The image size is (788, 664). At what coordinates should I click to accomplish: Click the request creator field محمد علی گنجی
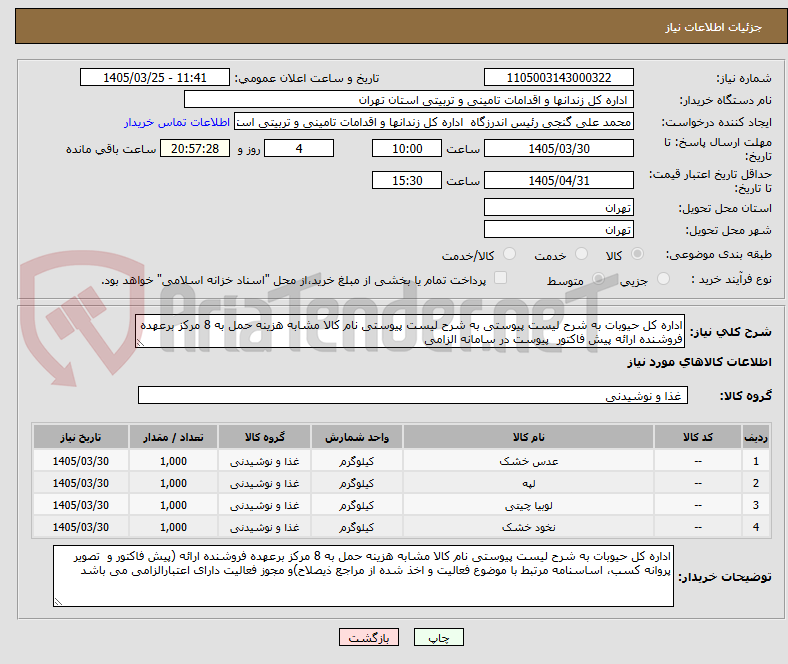coord(434,122)
